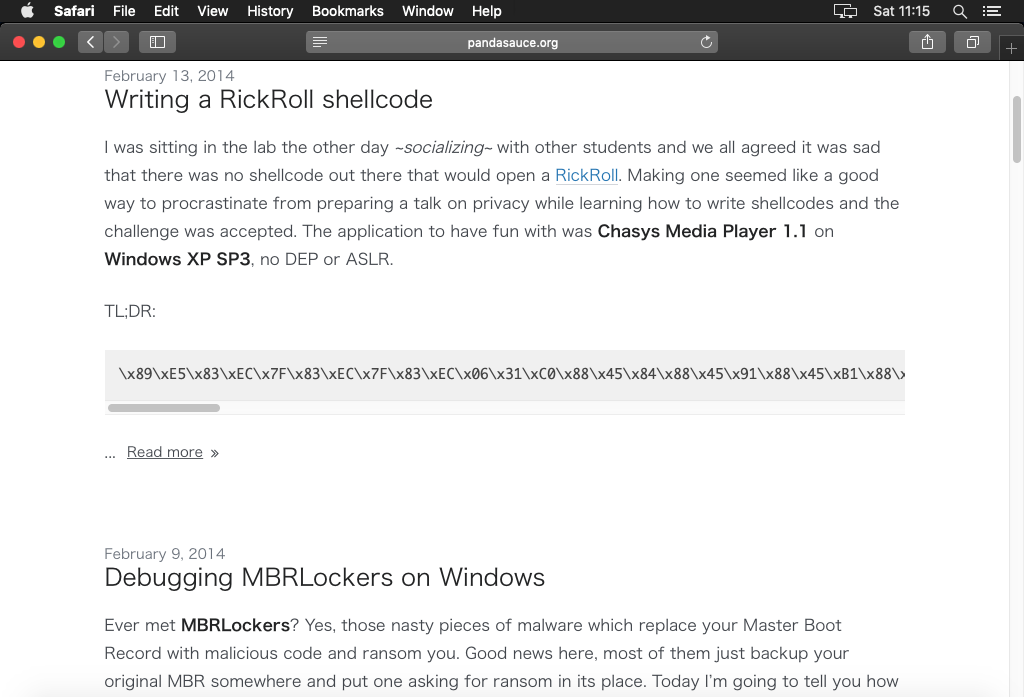Viewport: 1024px width, 697px height.
Task: Click the forward navigation arrow
Action: 117,42
